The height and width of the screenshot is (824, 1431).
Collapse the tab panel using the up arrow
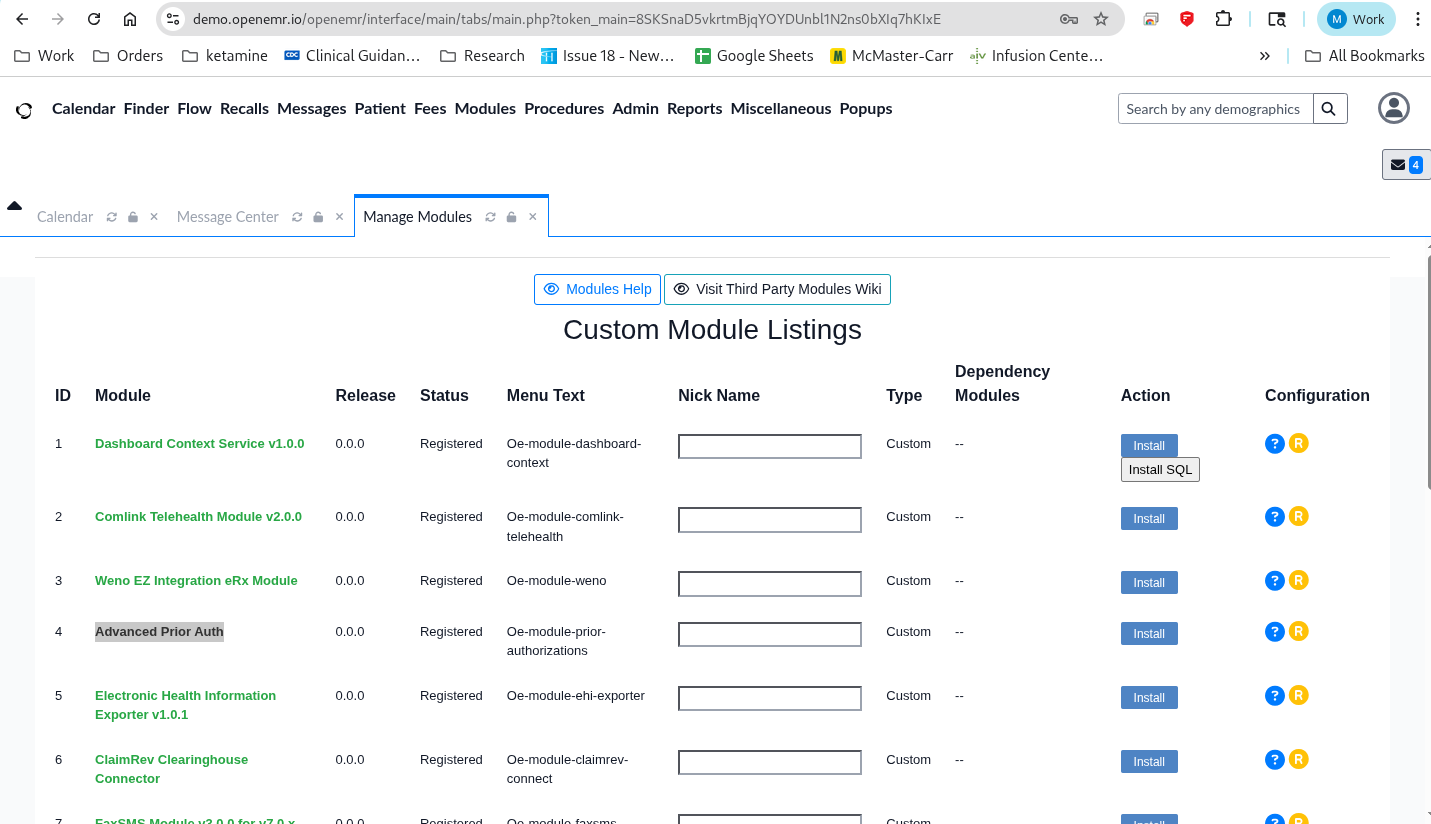point(14,206)
